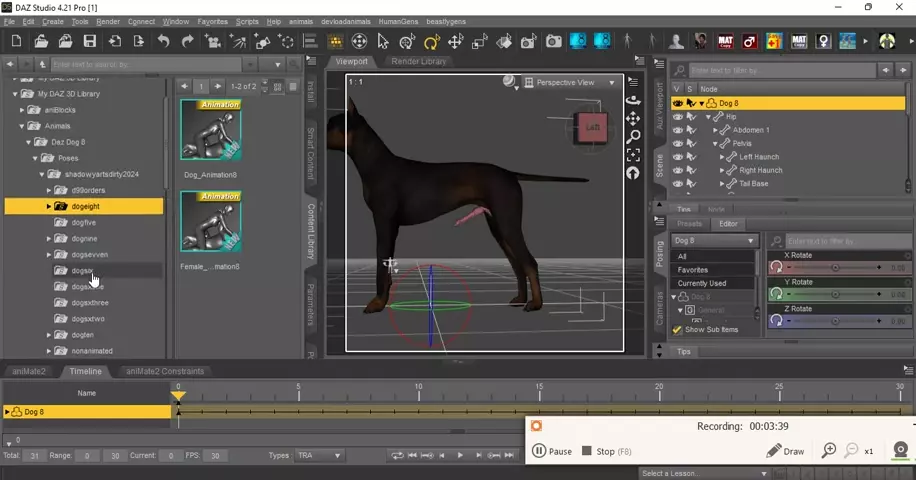Hide the Pelvis node using eye icon
Viewport: 916px width, 480px height.
click(x=677, y=143)
